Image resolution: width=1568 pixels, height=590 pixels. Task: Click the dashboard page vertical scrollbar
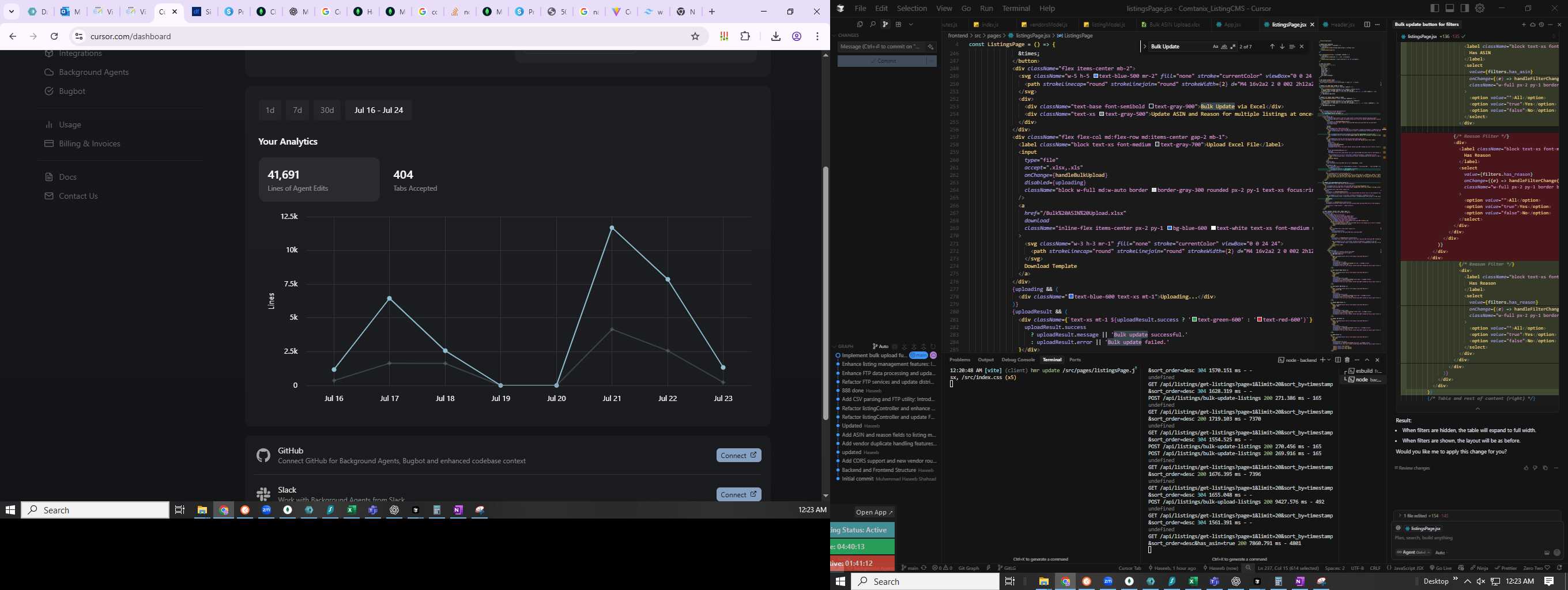pyautogui.click(x=826, y=293)
